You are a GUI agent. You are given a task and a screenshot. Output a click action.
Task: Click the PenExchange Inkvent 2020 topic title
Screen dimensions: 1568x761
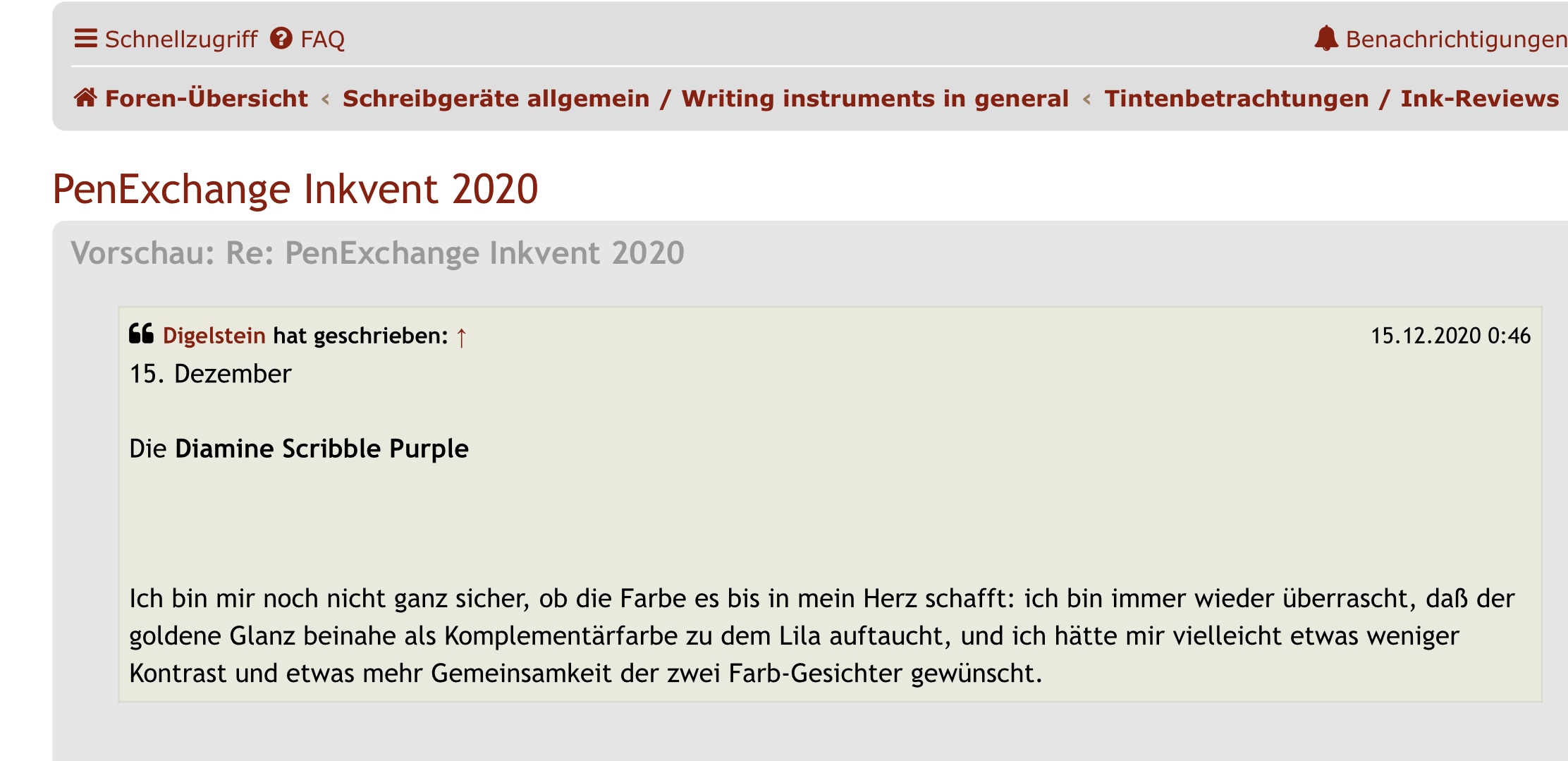point(295,189)
